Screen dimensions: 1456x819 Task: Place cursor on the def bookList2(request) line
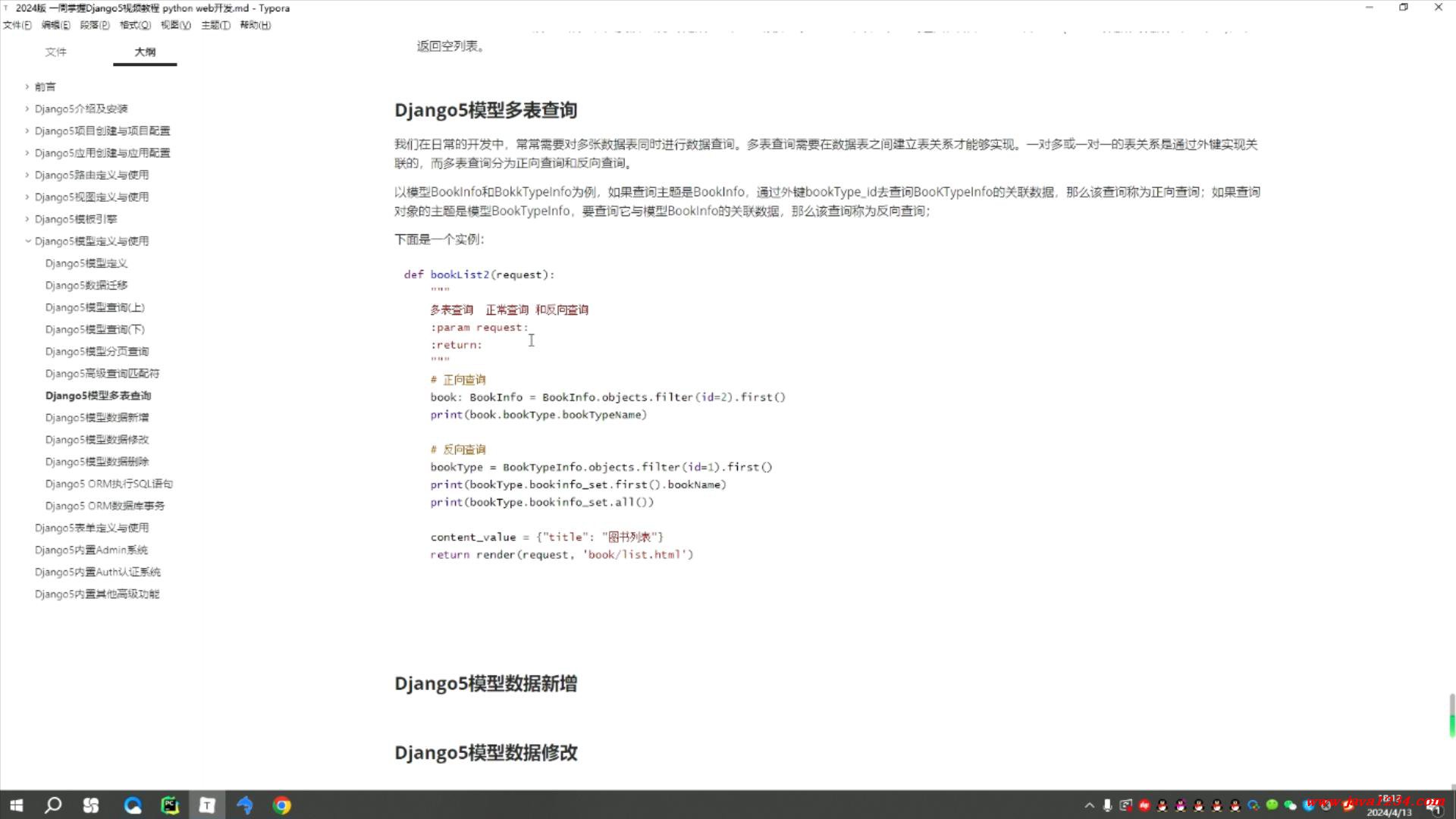(479, 275)
